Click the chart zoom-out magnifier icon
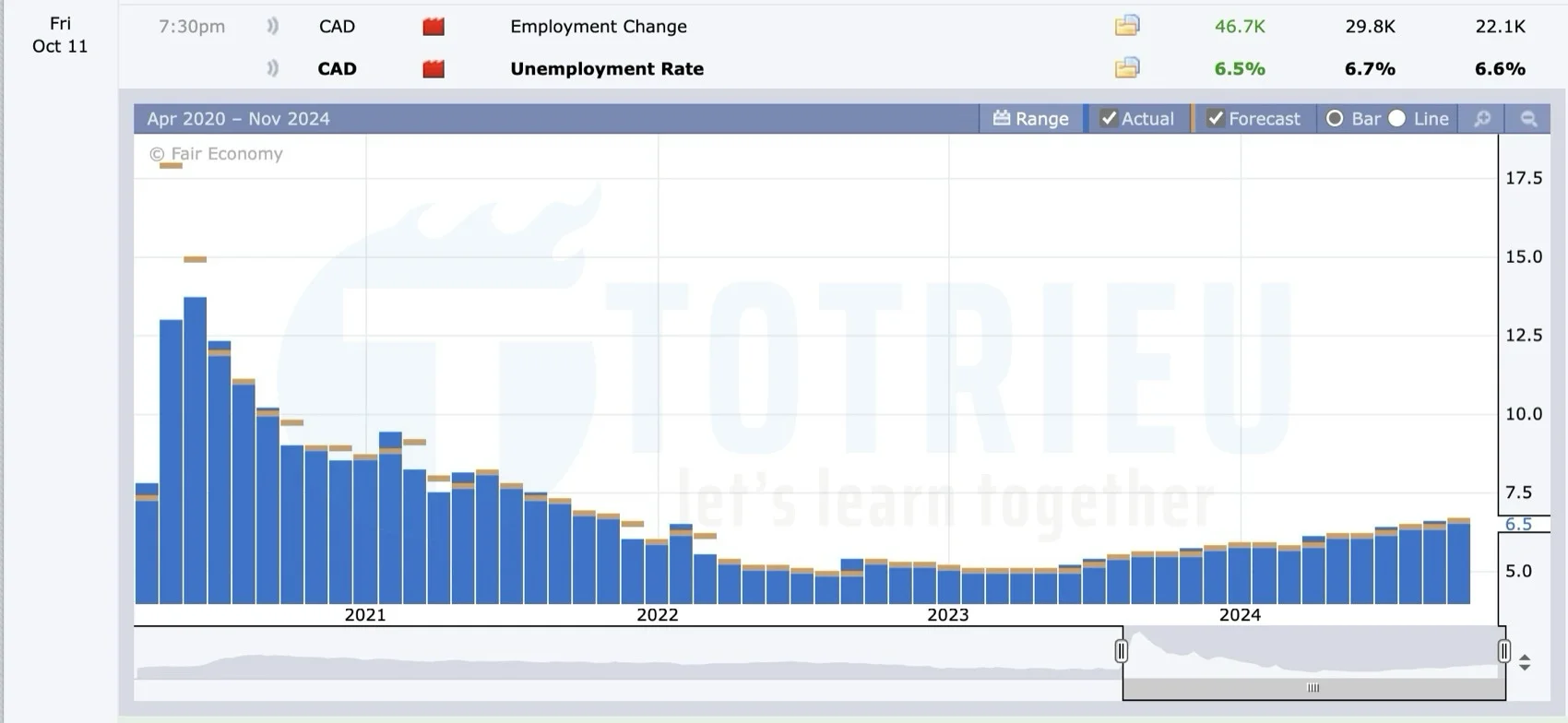 coord(1528,119)
